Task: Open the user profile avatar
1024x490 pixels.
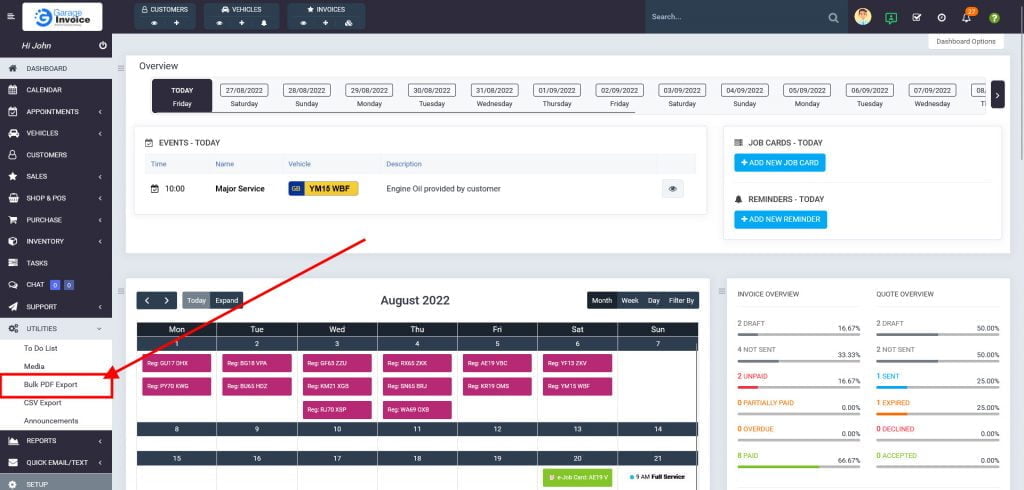Action: coord(863,17)
